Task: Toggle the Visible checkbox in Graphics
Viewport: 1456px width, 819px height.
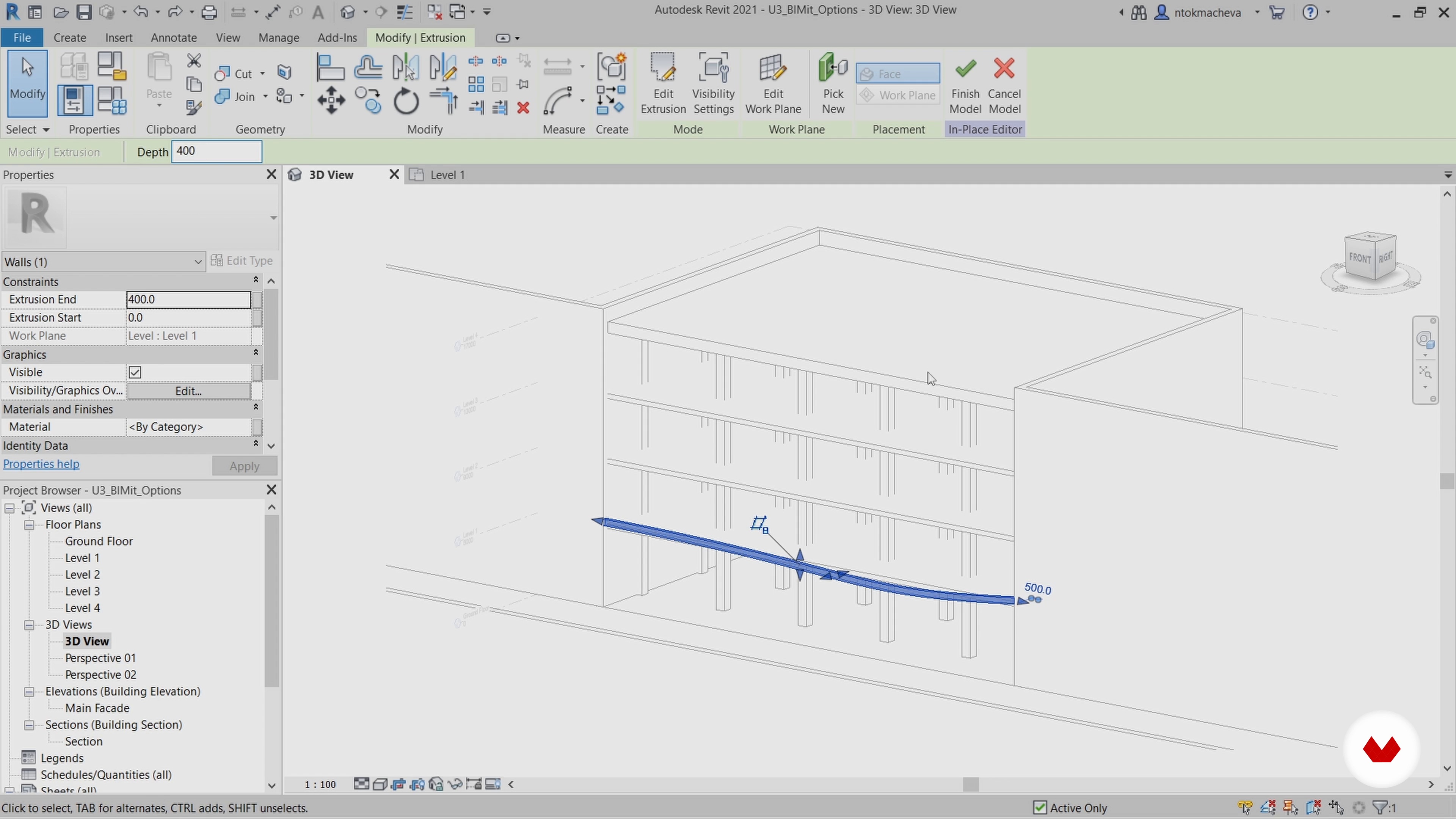Action: (x=135, y=372)
